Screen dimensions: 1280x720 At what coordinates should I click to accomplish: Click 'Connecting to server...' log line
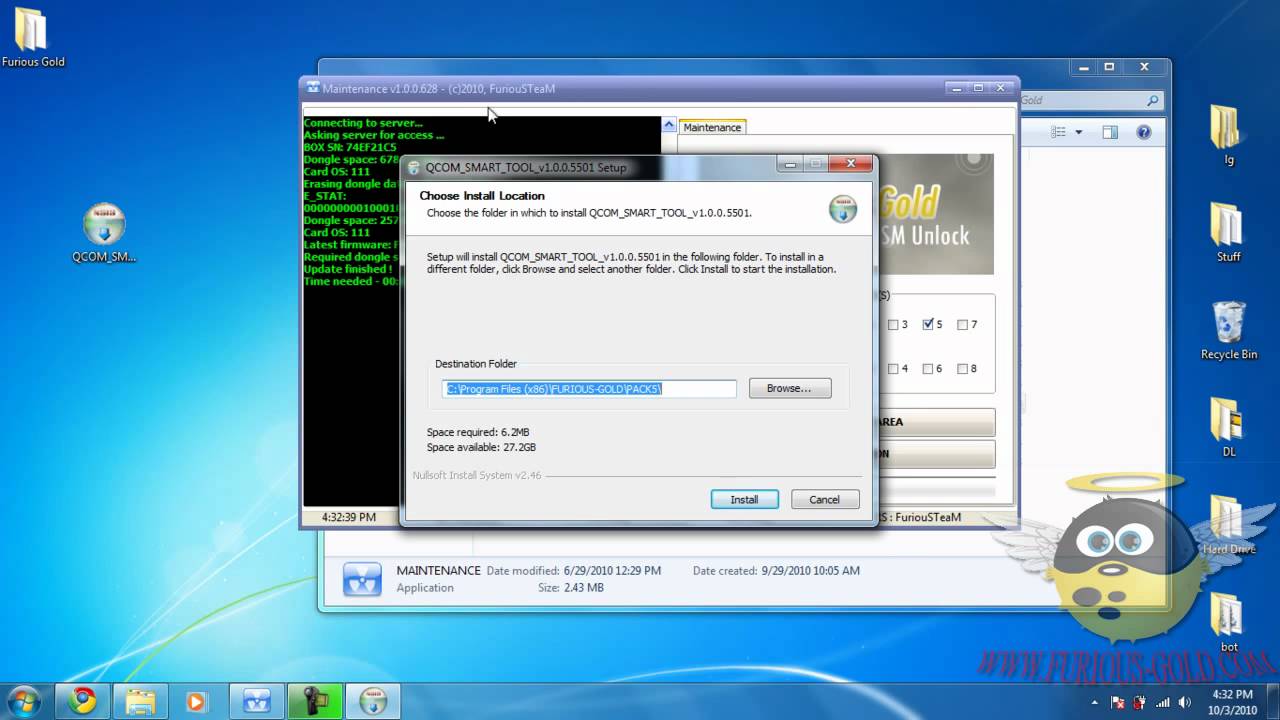[363, 123]
